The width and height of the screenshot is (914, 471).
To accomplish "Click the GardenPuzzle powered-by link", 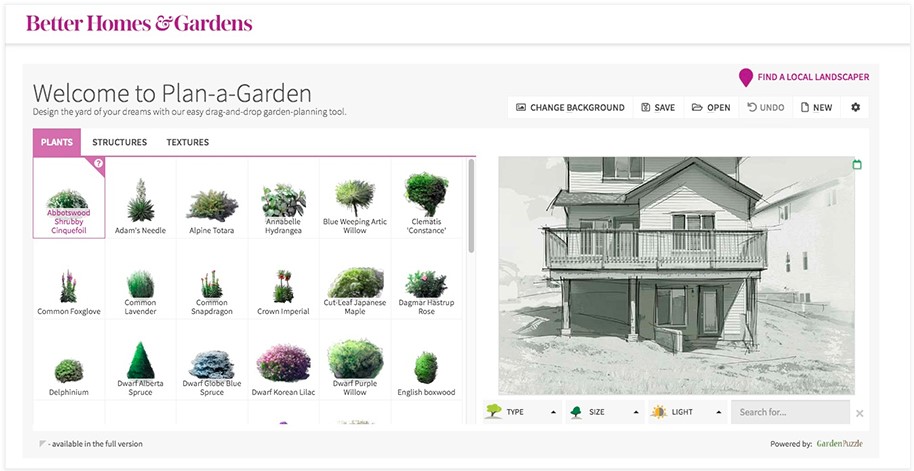I will tap(839, 444).
